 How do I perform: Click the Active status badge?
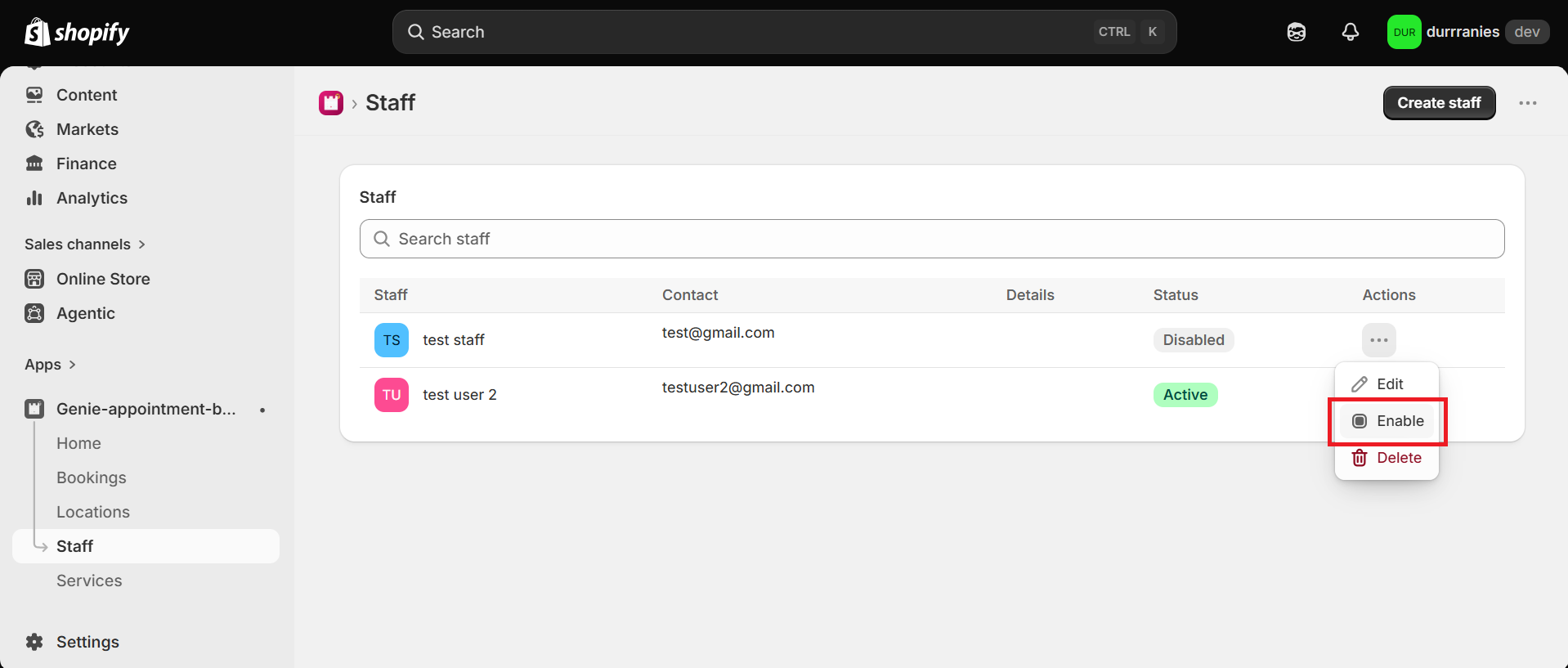1185,395
